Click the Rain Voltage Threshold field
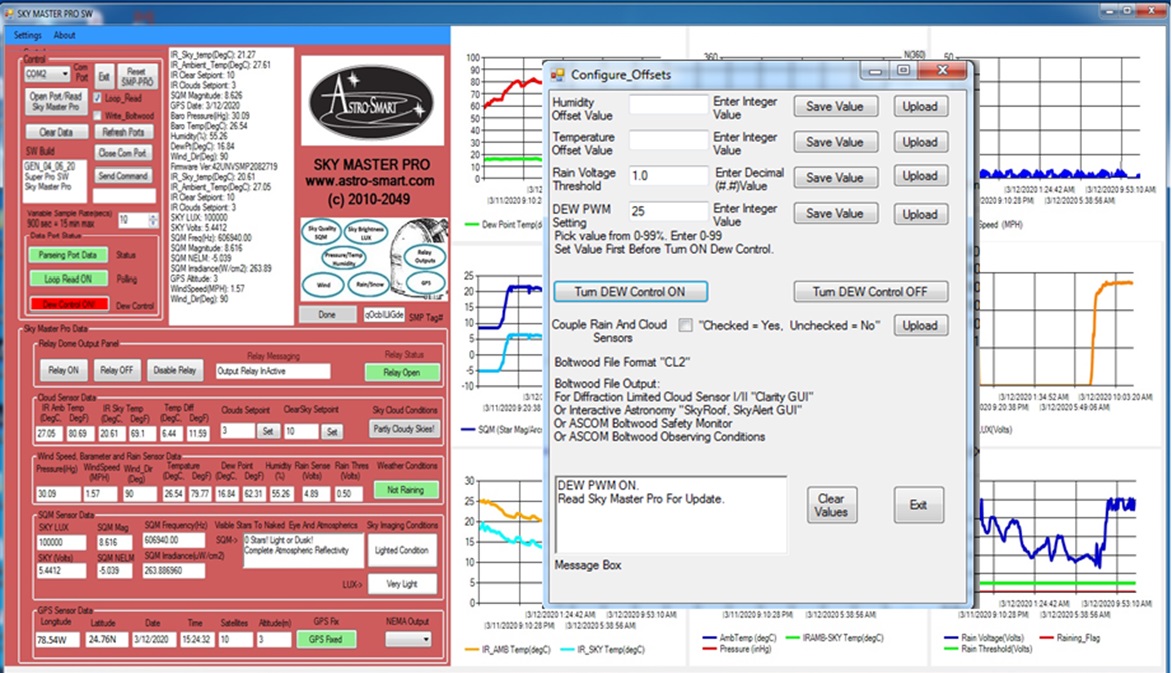1172x673 pixels. (668, 176)
